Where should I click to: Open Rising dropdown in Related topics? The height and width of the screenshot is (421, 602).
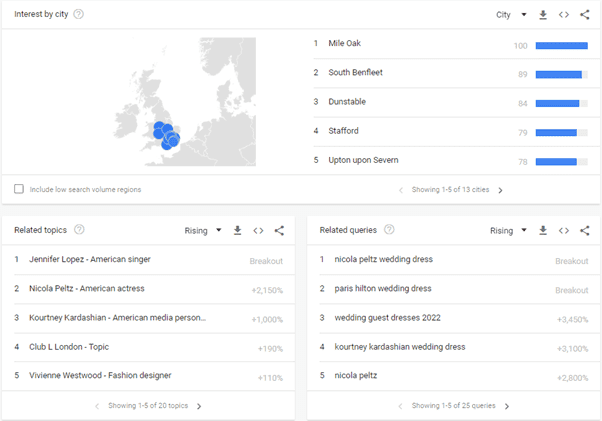click(x=203, y=230)
